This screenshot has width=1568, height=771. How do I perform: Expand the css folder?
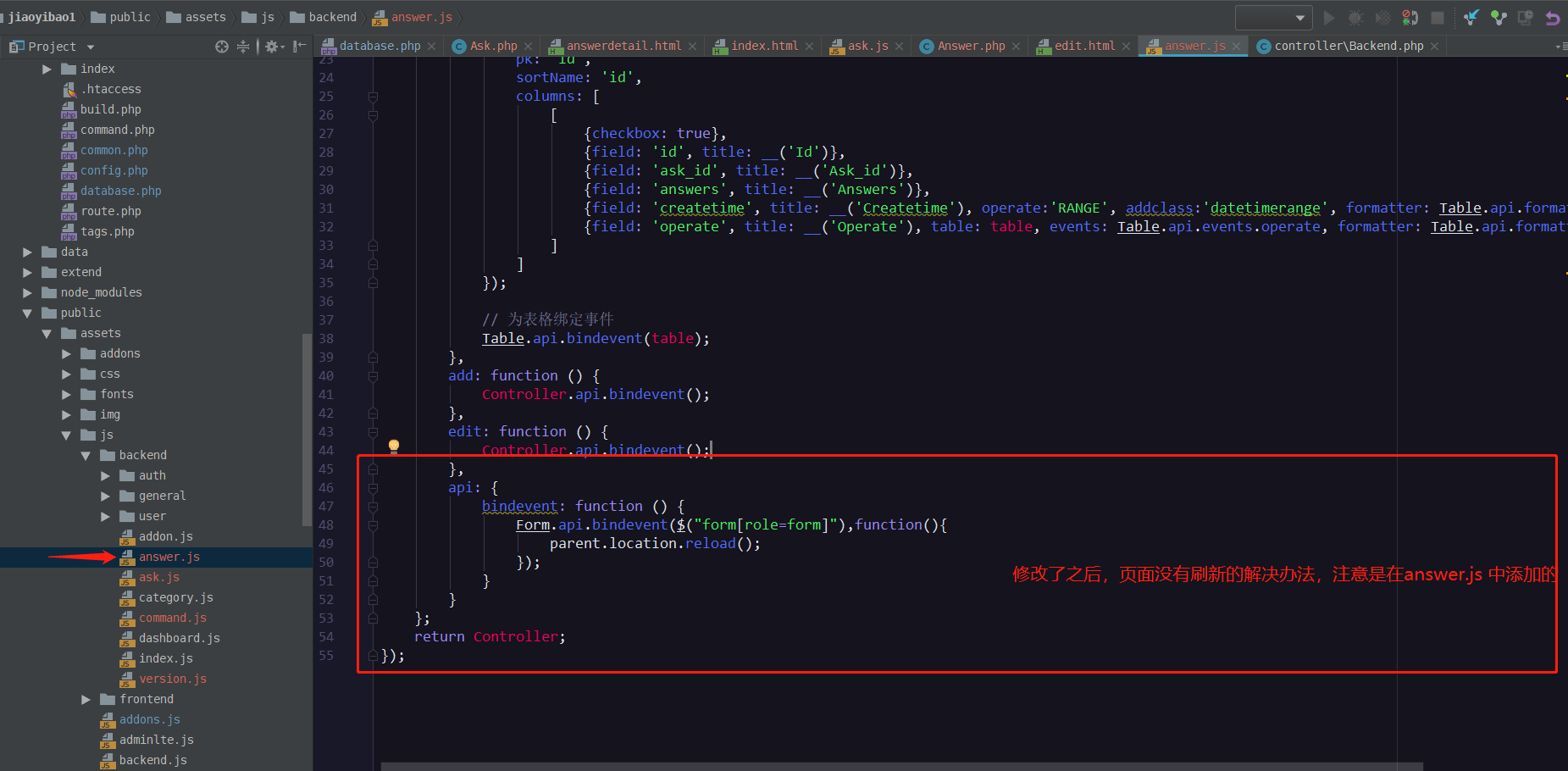[x=66, y=374]
